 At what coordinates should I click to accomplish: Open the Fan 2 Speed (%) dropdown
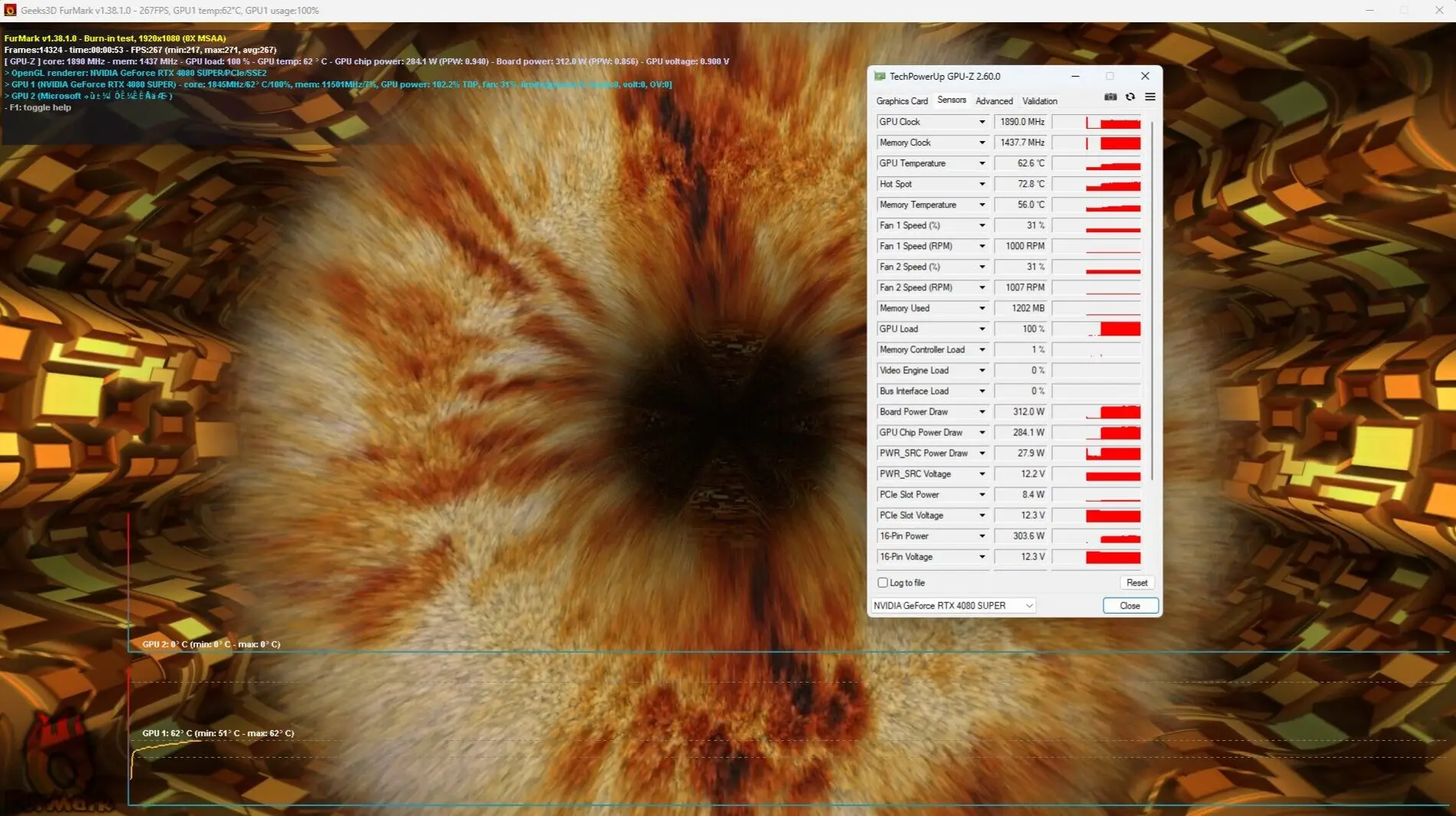[x=982, y=267]
